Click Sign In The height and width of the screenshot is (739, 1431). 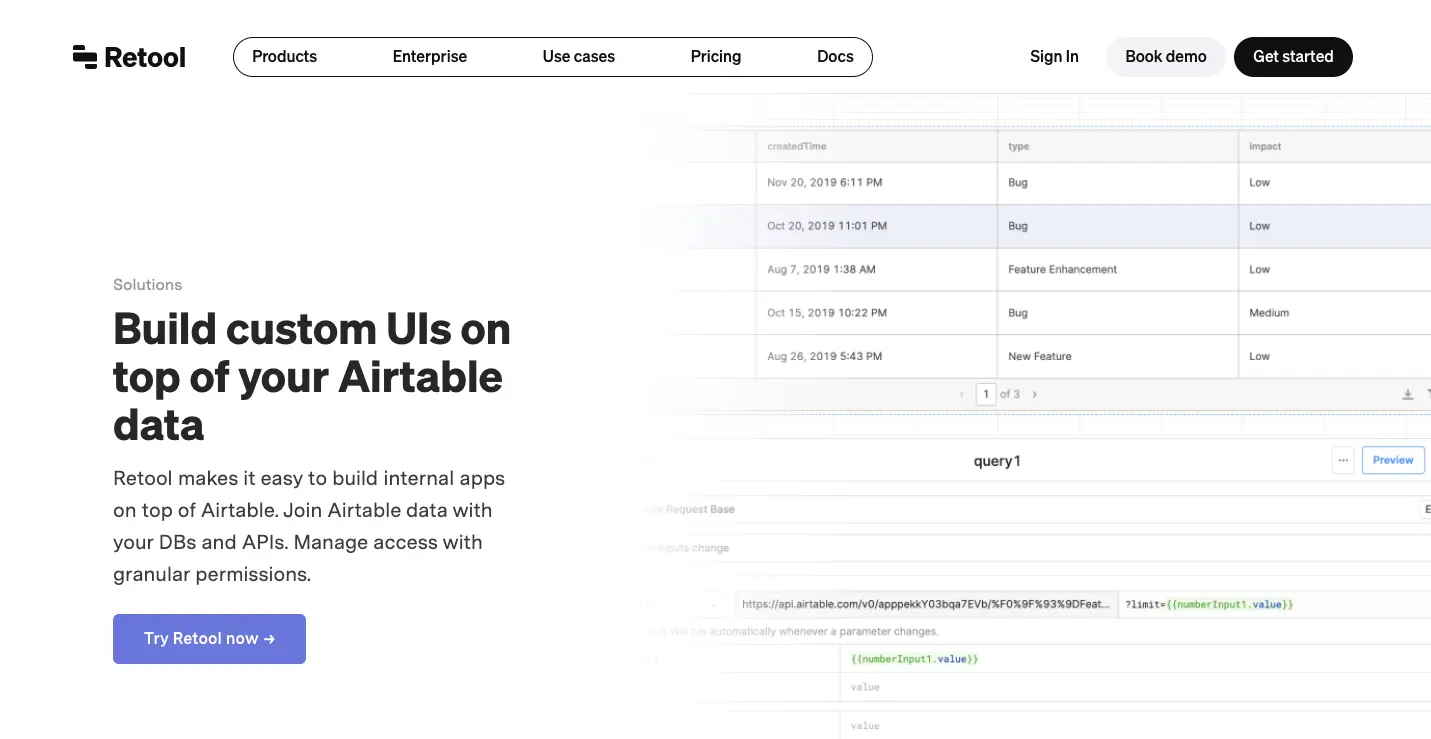(x=1054, y=57)
